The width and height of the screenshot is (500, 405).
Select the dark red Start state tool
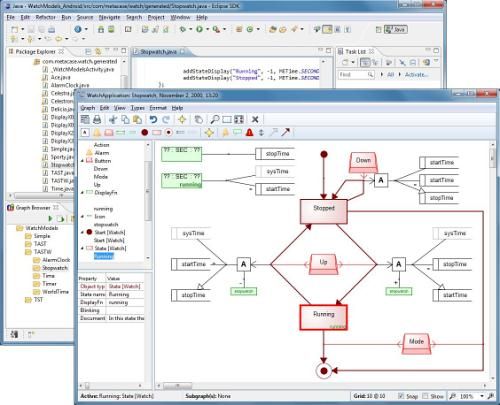145,133
